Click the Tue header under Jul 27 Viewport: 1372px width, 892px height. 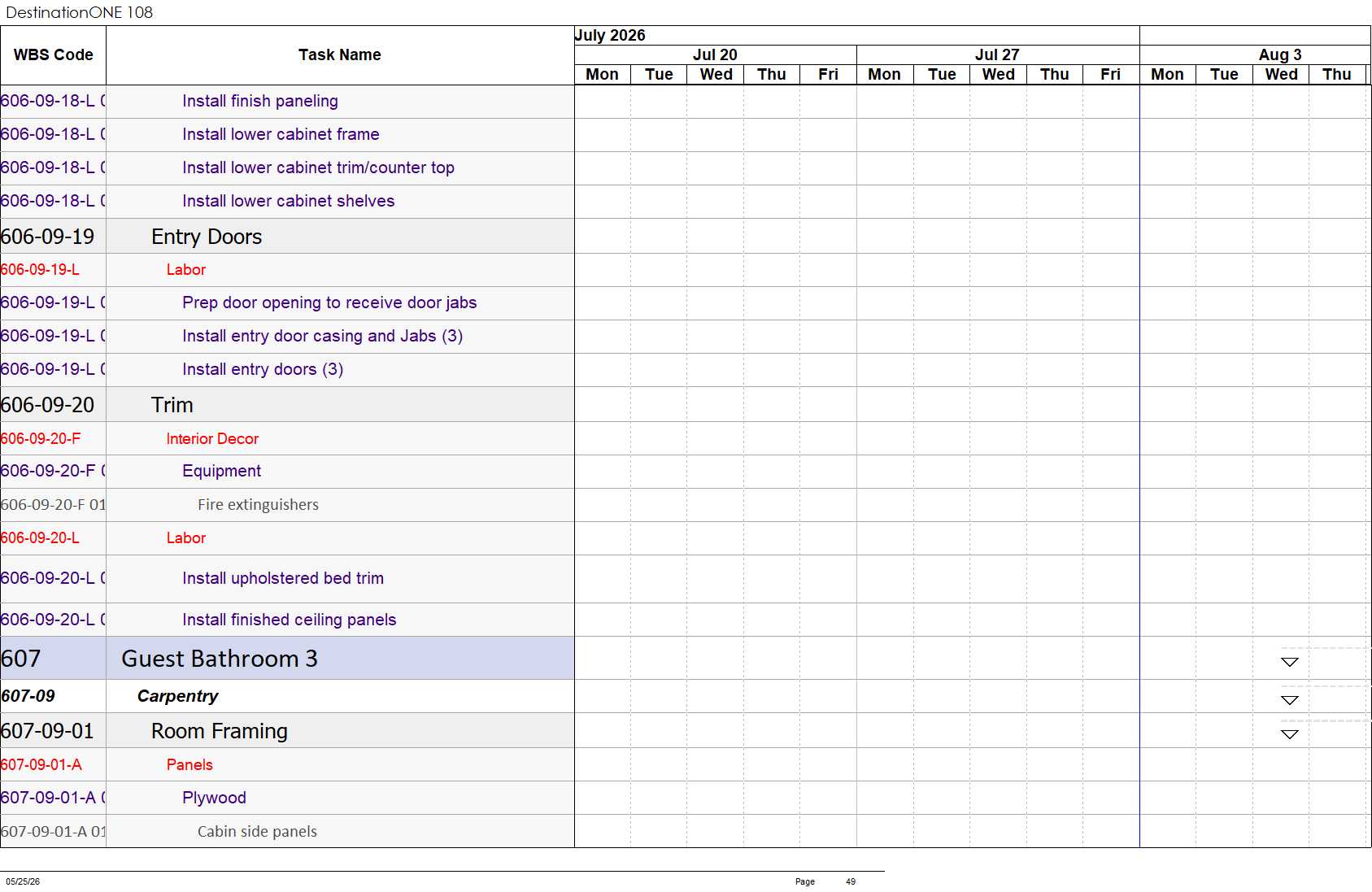click(x=942, y=74)
